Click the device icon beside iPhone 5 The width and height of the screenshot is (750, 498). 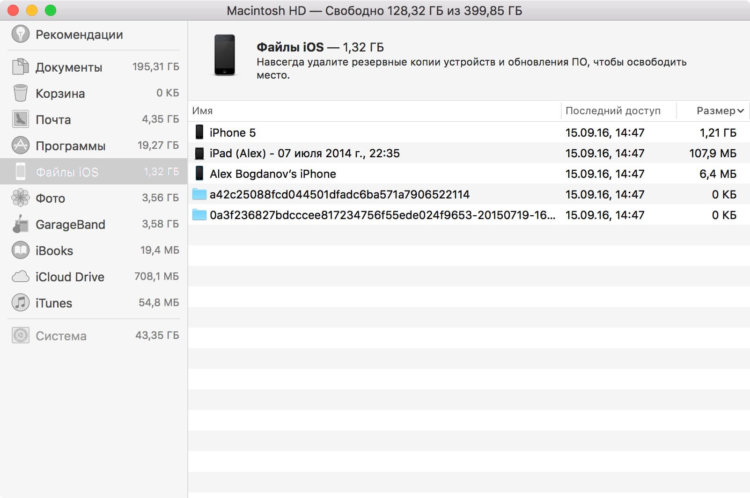[199, 133]
